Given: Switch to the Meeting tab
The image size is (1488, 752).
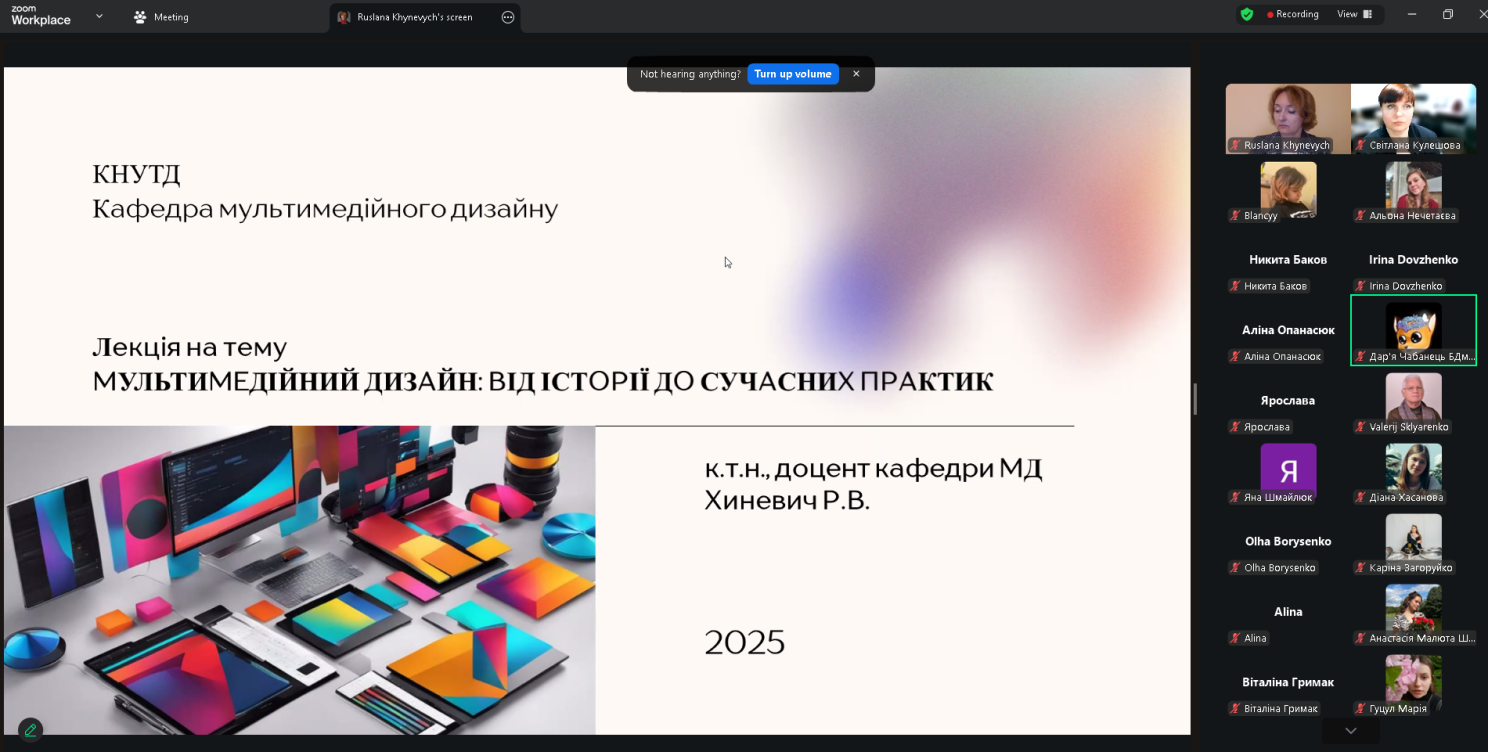Looking at the screenshot, I should coord(161,17).
